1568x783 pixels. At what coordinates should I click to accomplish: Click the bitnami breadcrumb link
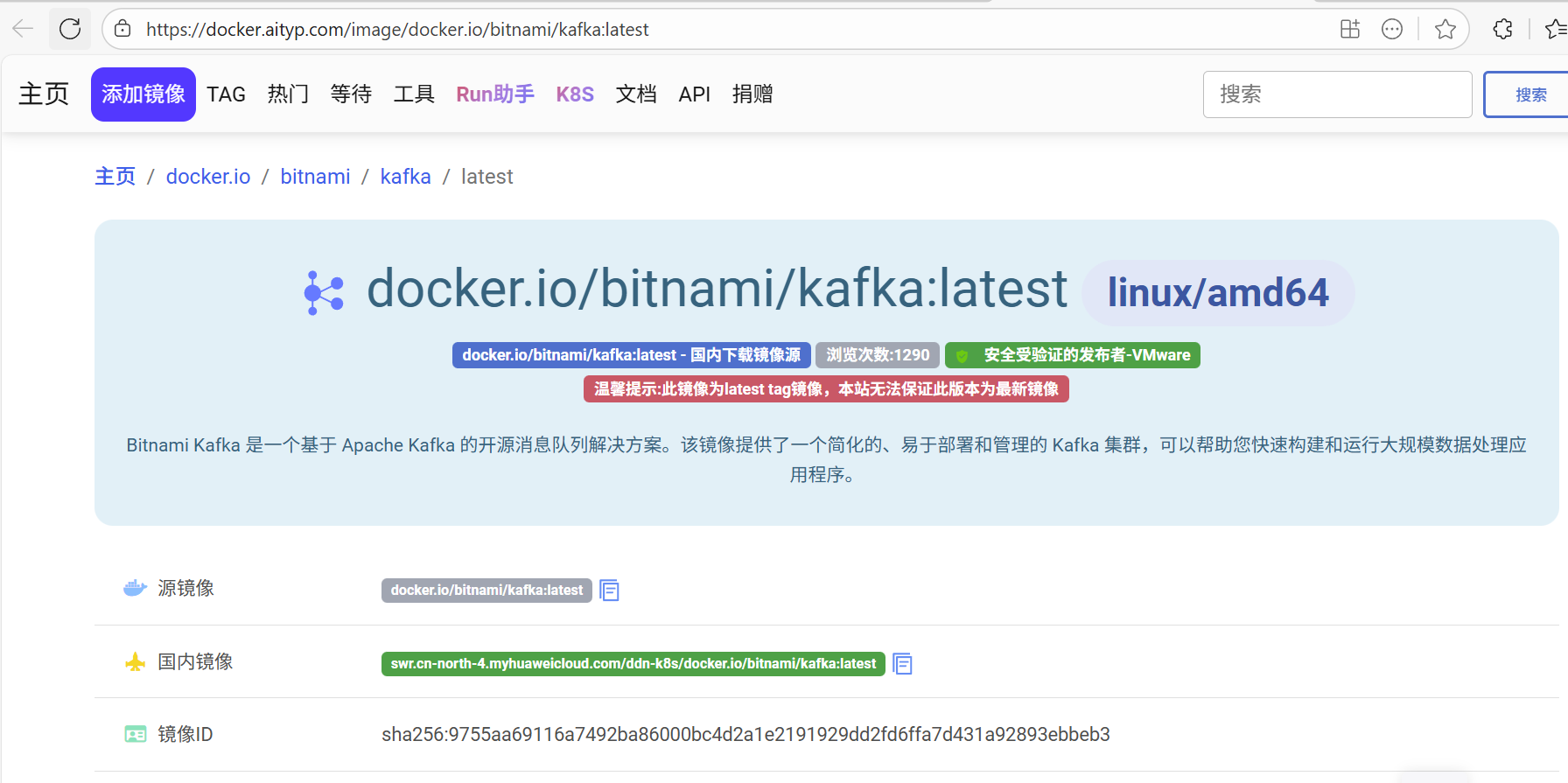tap(315, 177)
